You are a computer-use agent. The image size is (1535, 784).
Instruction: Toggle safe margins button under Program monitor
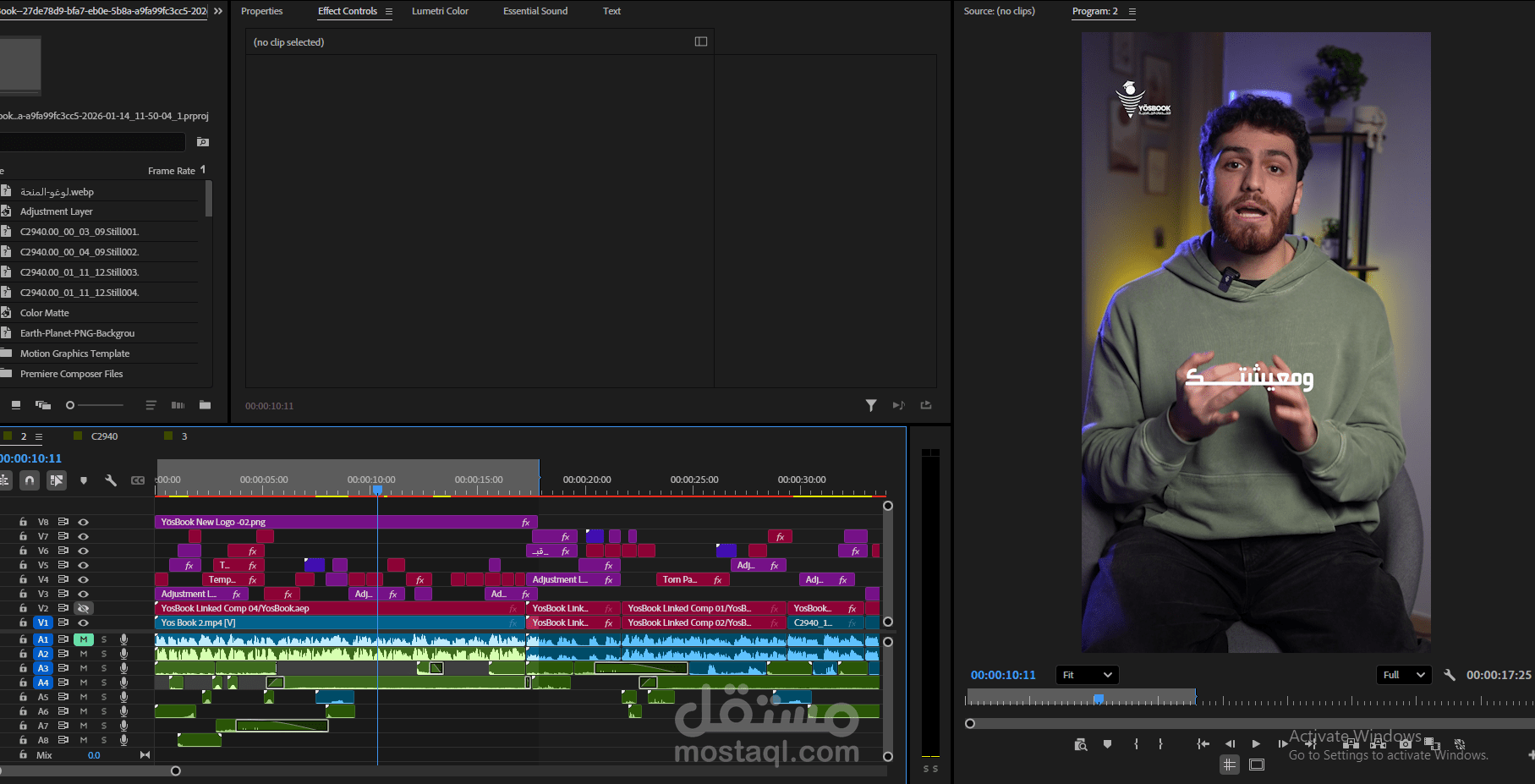pos(1257,765)
